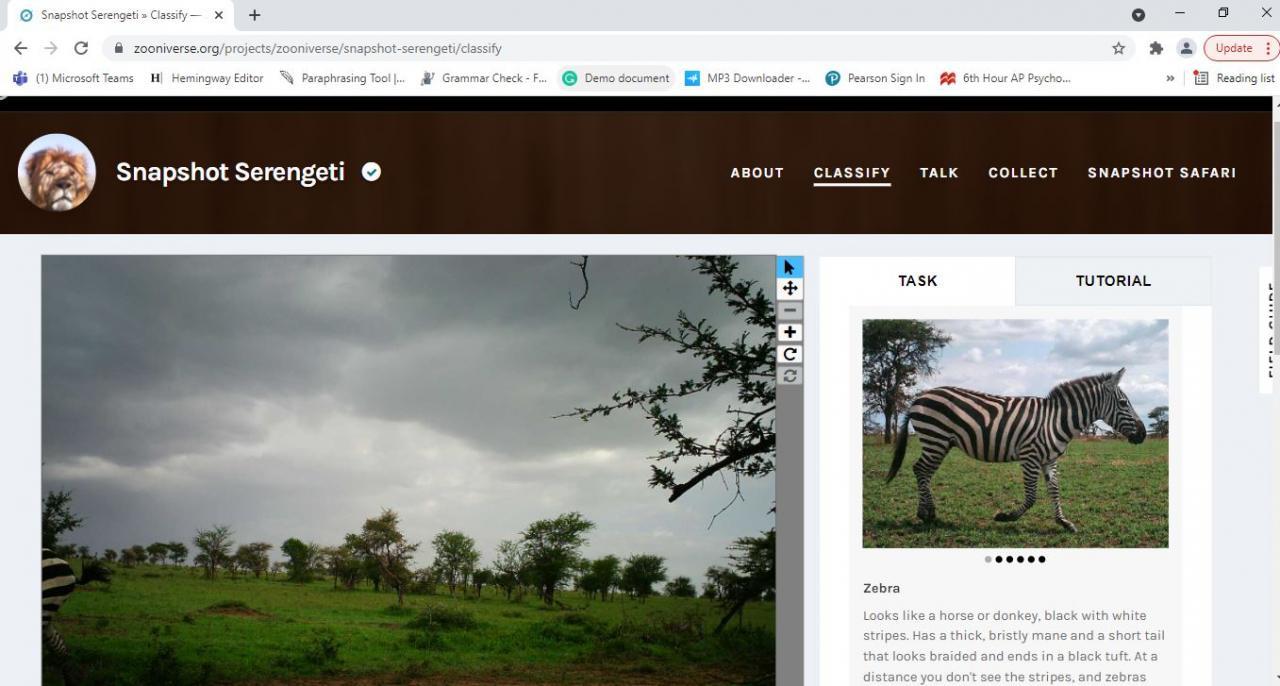Select the second zebra image dot
1280x686 pixels.
pyautogui.click(x=999, y=559)
